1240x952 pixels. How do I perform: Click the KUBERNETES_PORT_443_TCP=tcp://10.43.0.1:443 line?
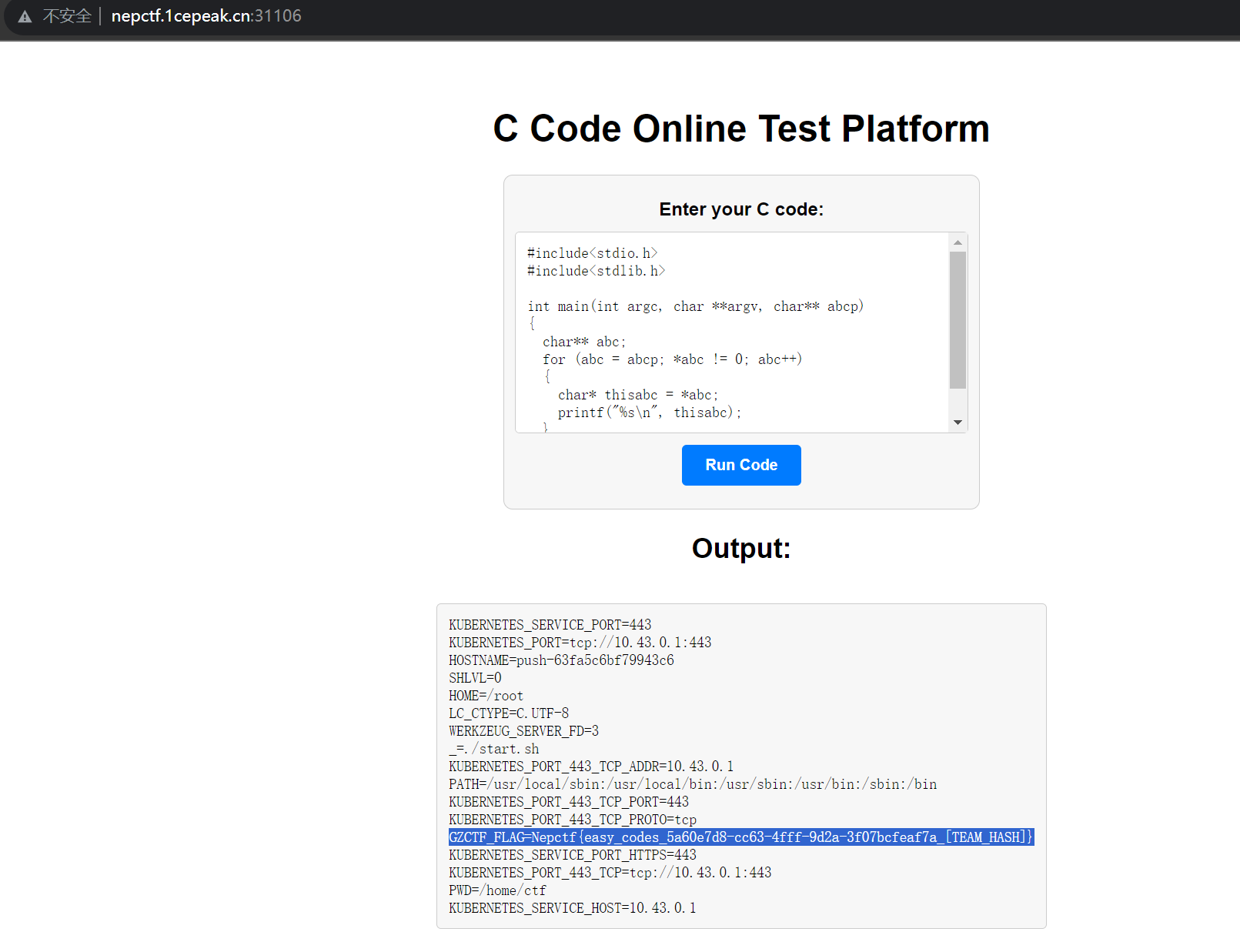tap(610, 873)
